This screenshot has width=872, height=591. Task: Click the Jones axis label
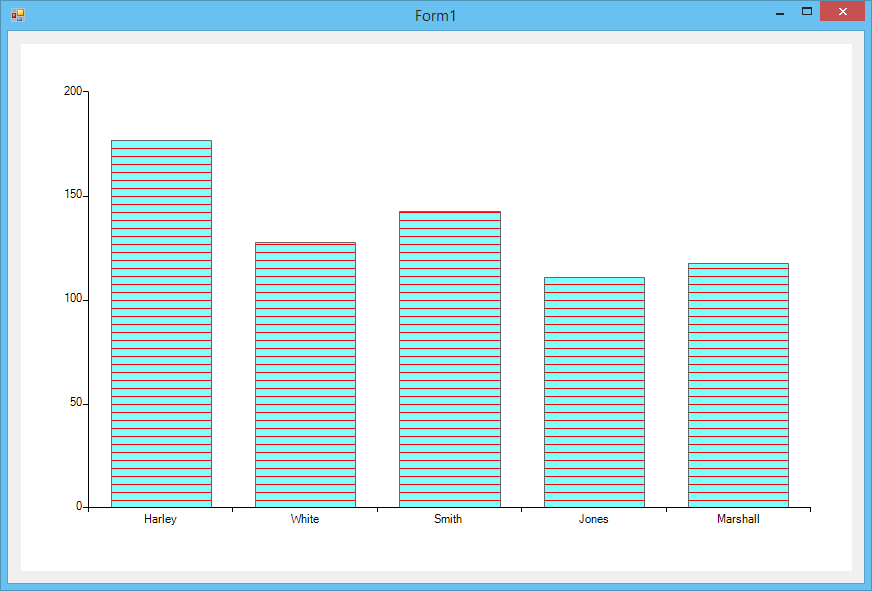click(593, 519)
